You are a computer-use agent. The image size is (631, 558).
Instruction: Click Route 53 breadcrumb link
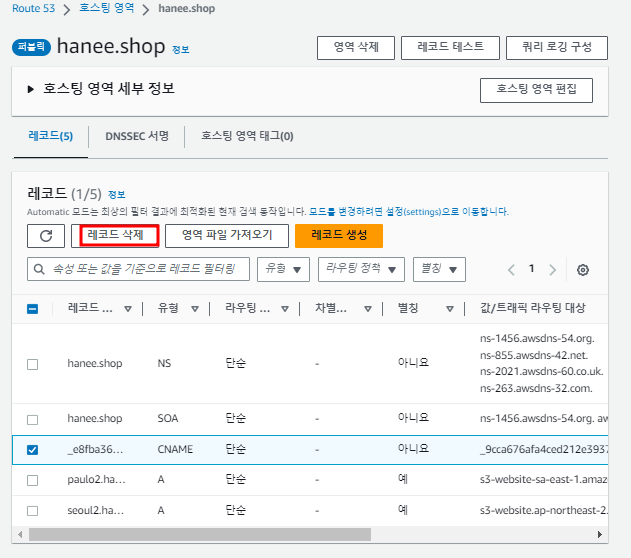33,8
